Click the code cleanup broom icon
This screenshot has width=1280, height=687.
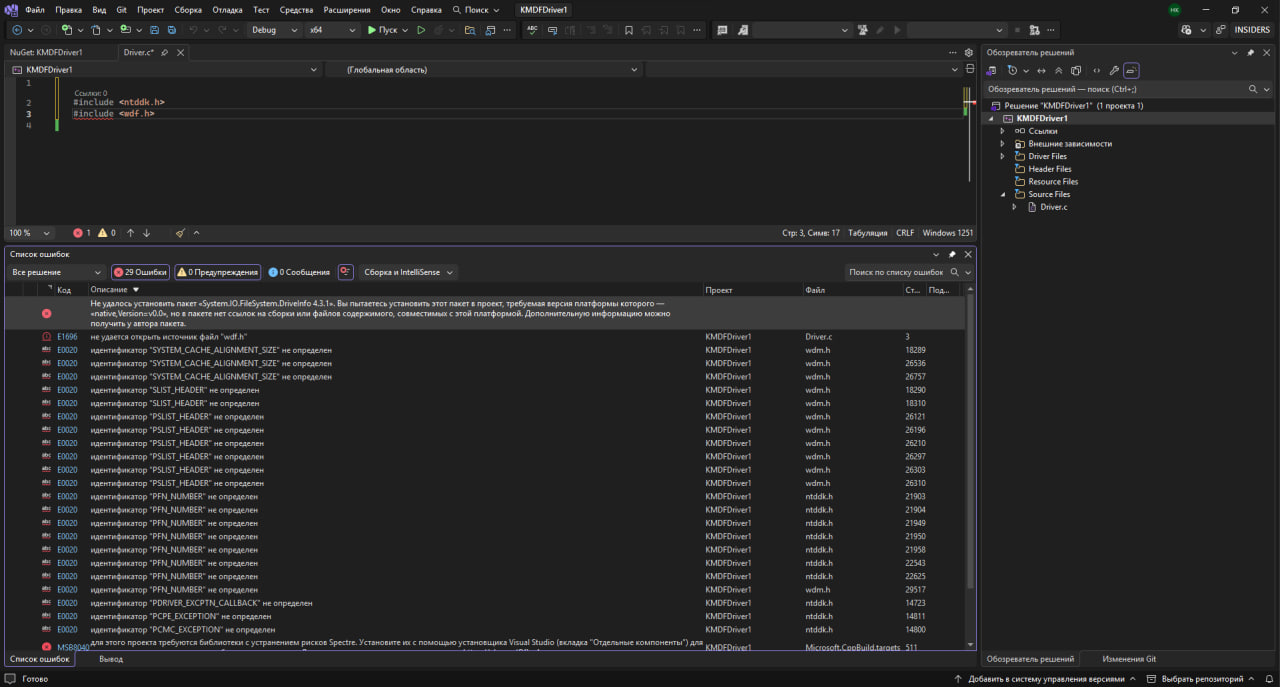[180, 233]
